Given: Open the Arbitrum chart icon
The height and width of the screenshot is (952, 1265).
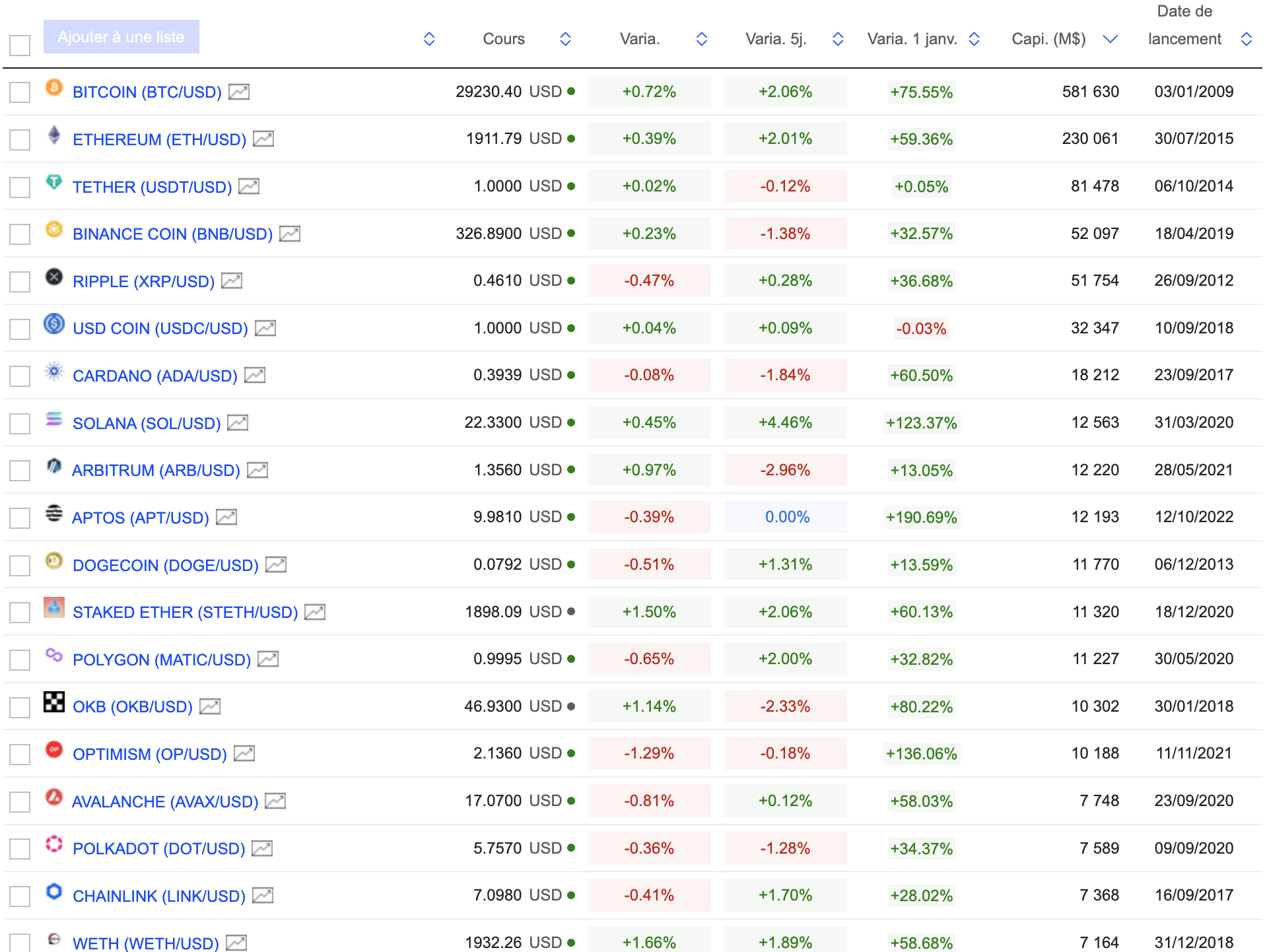Looking at the screenshot, I should pos(257,470).
